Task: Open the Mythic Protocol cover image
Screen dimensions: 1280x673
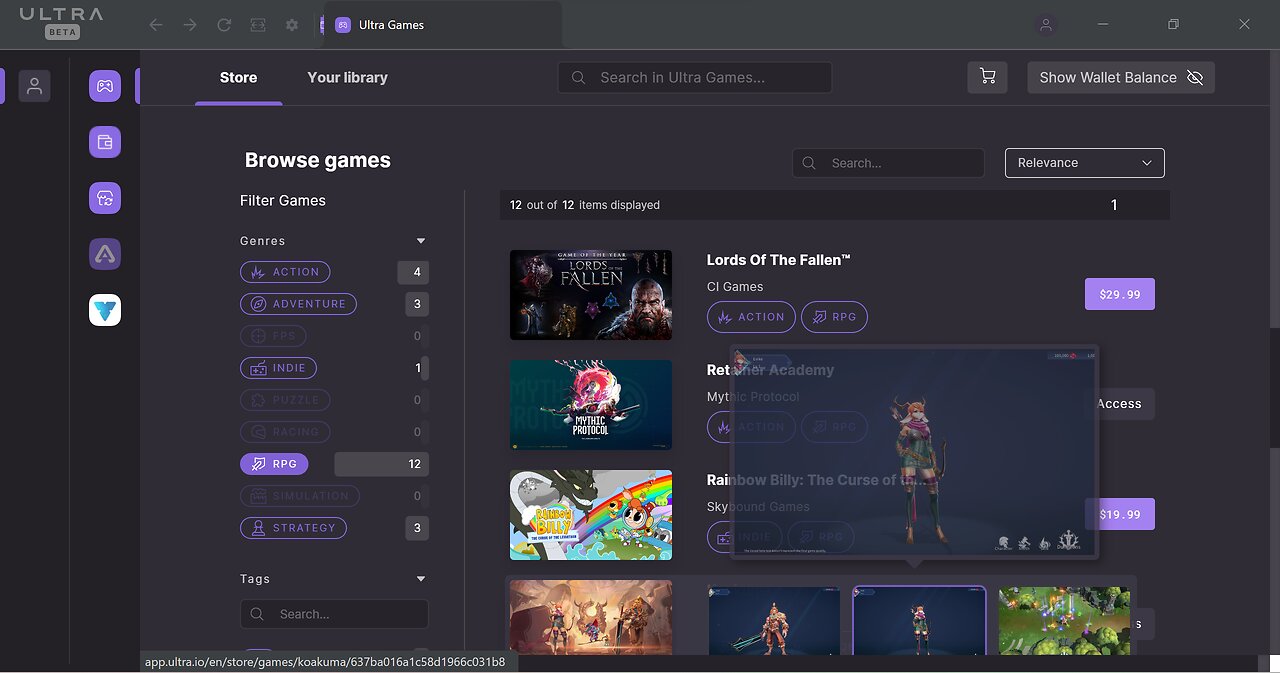Action: (591, 405)
